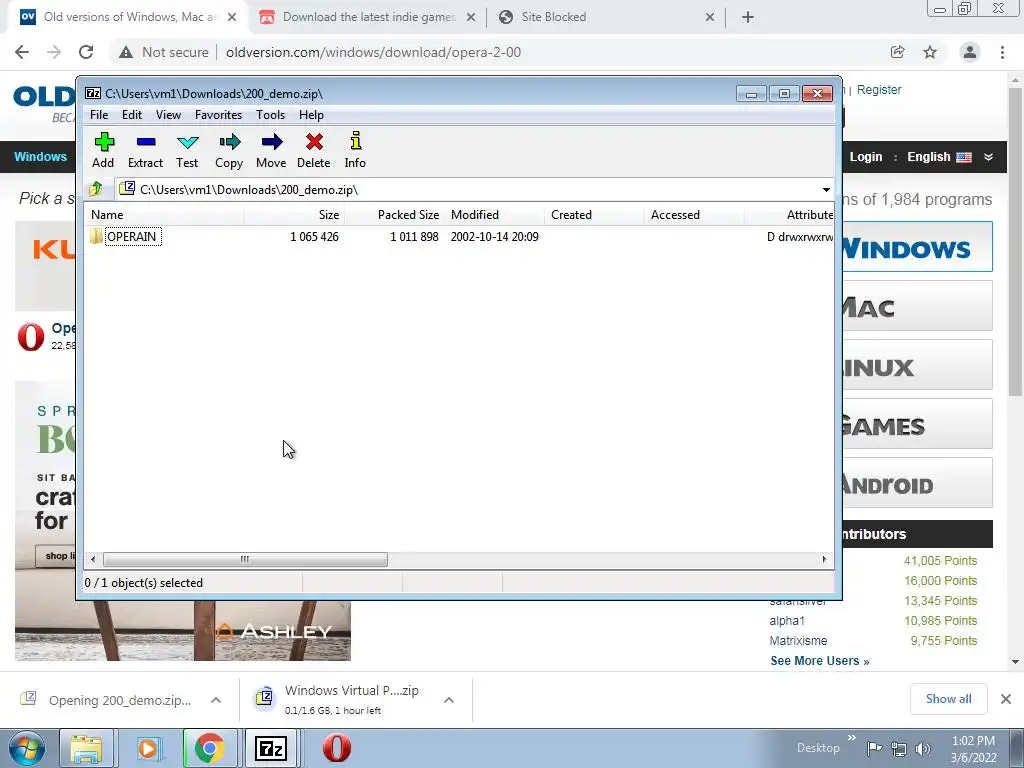
Task: Expand the Windows Virtual P zip download chevron
Action: coord(449,700)
